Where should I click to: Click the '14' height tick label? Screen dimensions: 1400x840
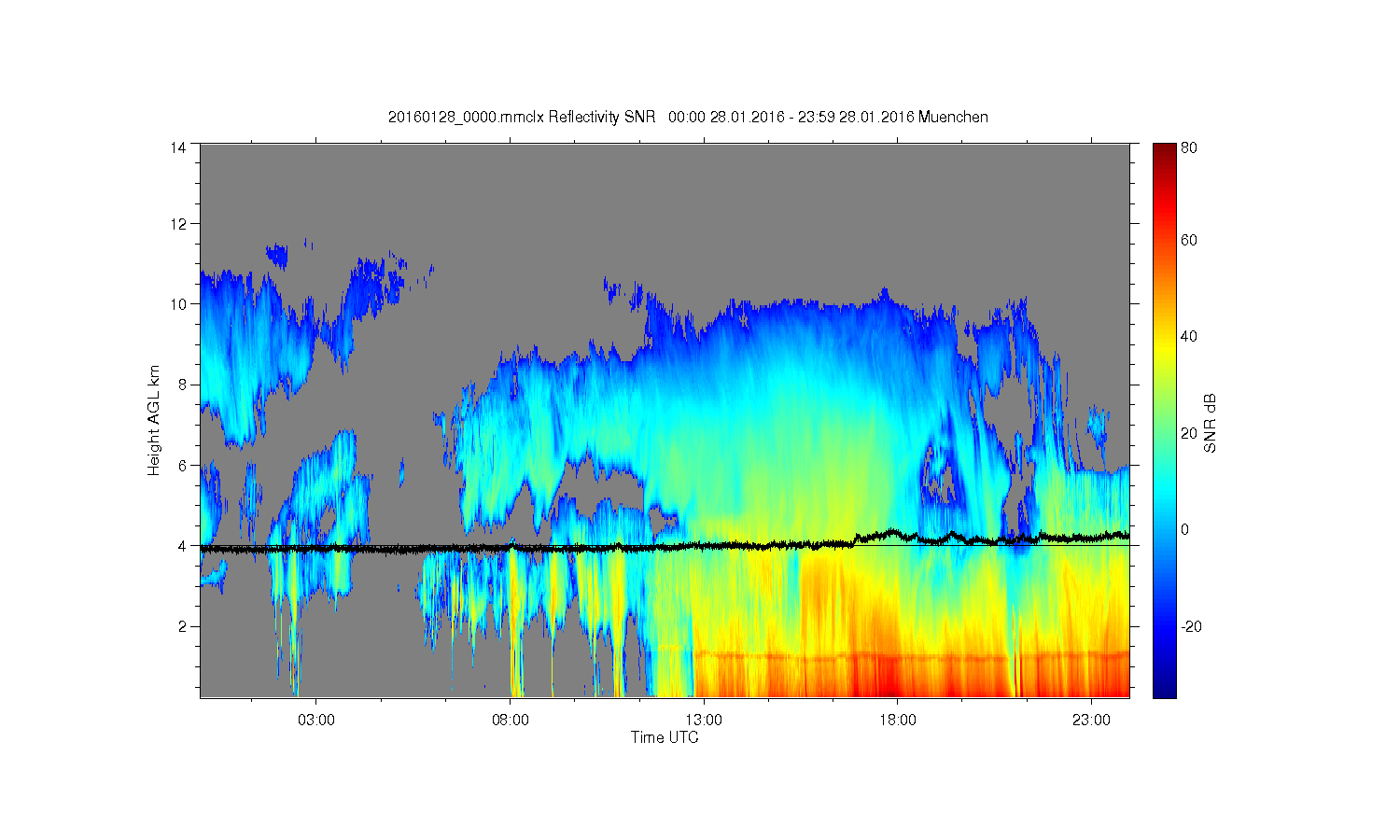(178, 147)
